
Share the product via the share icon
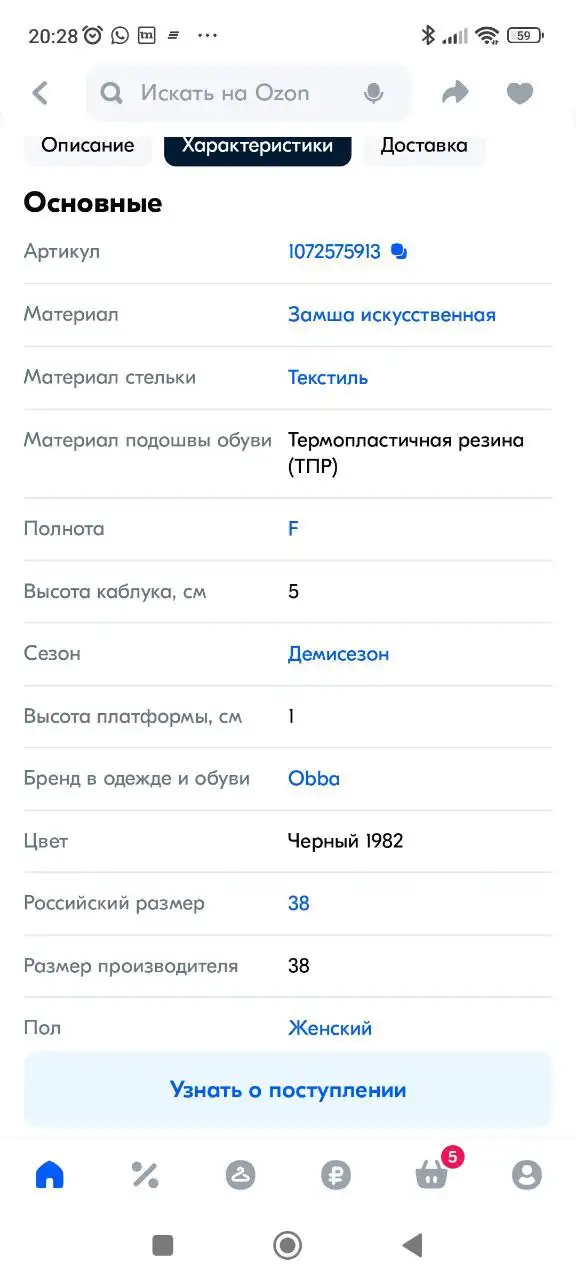tap(455, 92)
